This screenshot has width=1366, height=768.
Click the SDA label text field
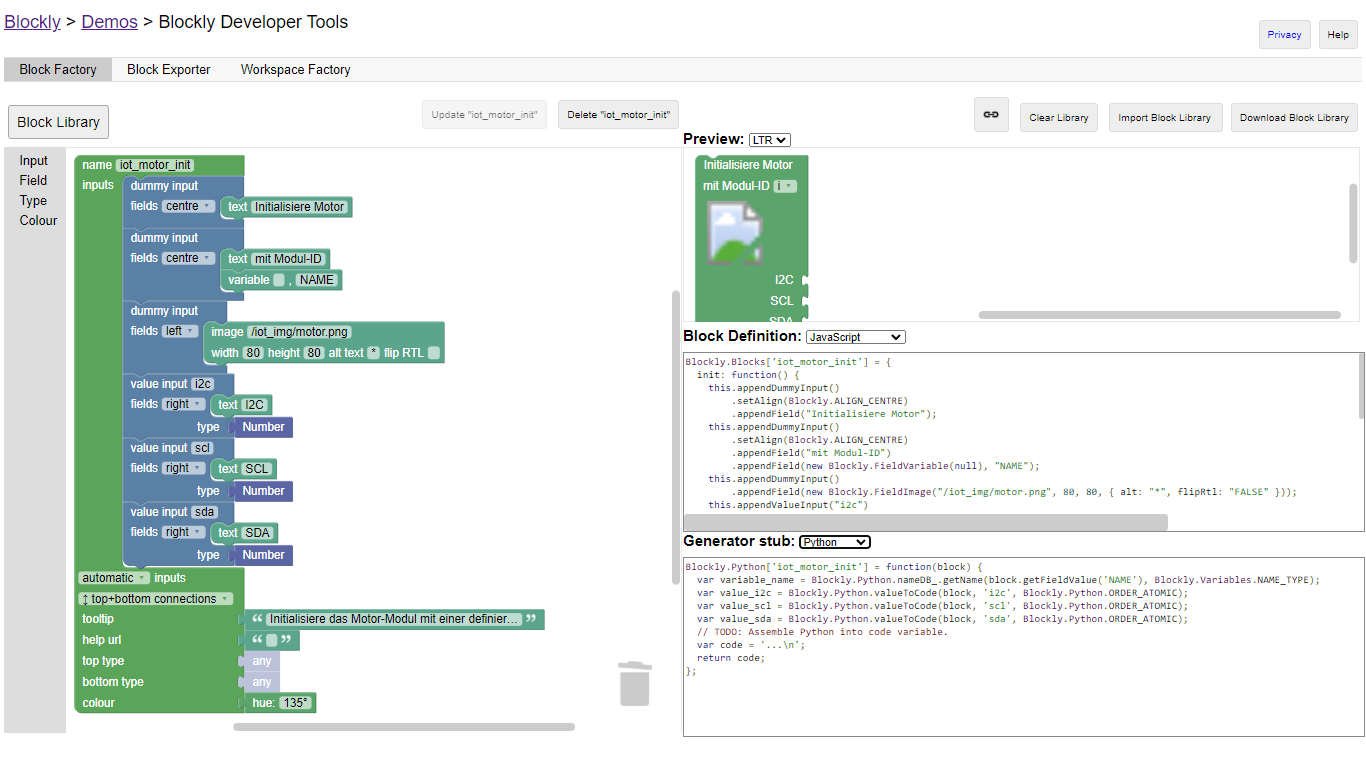[x=258, y=533]
